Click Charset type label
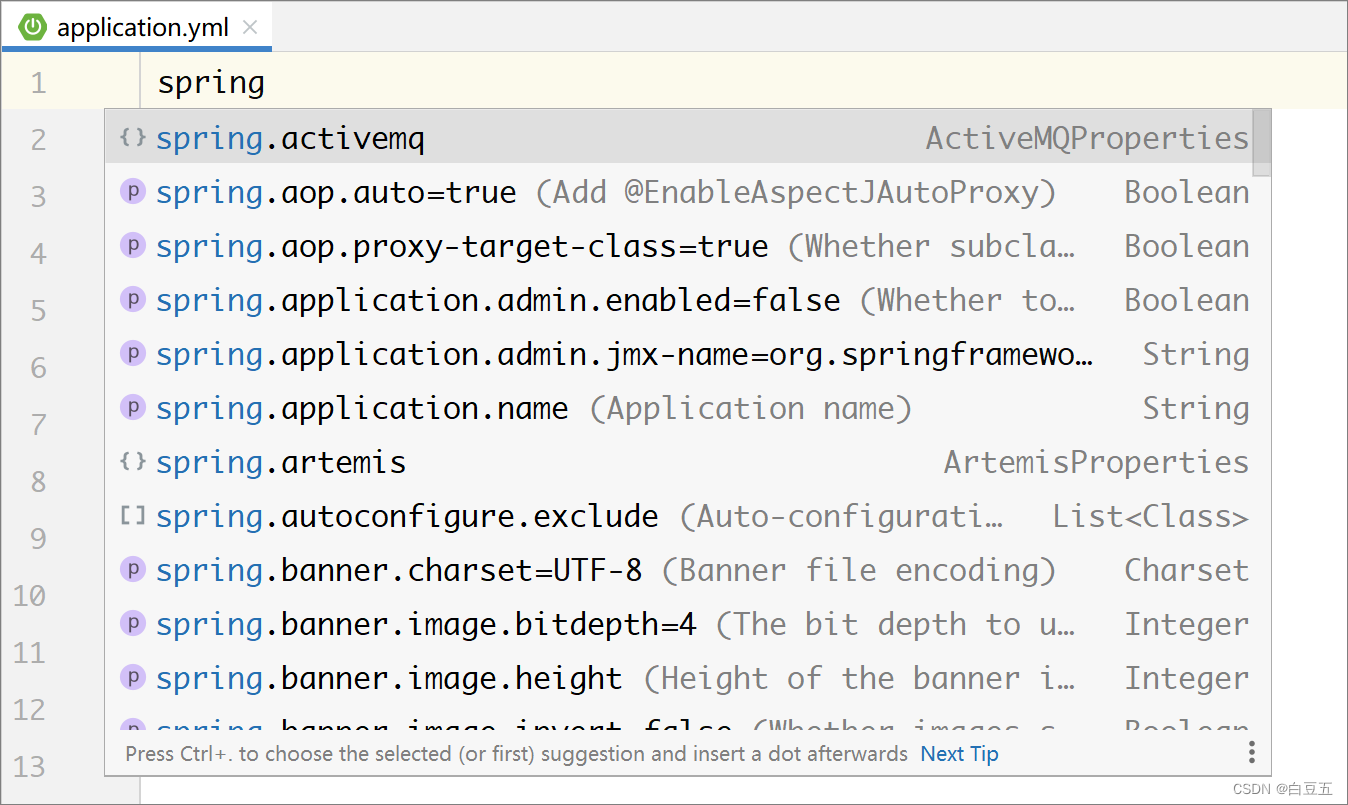 tap(1187, 570)
